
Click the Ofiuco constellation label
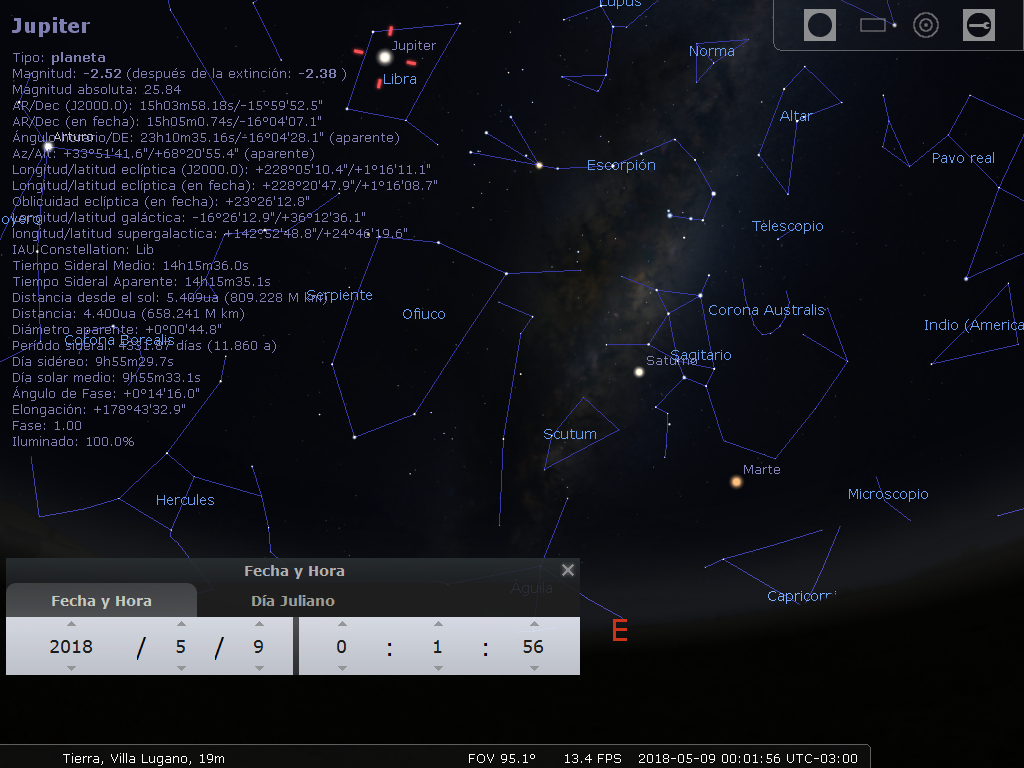[x=424, y=314]
